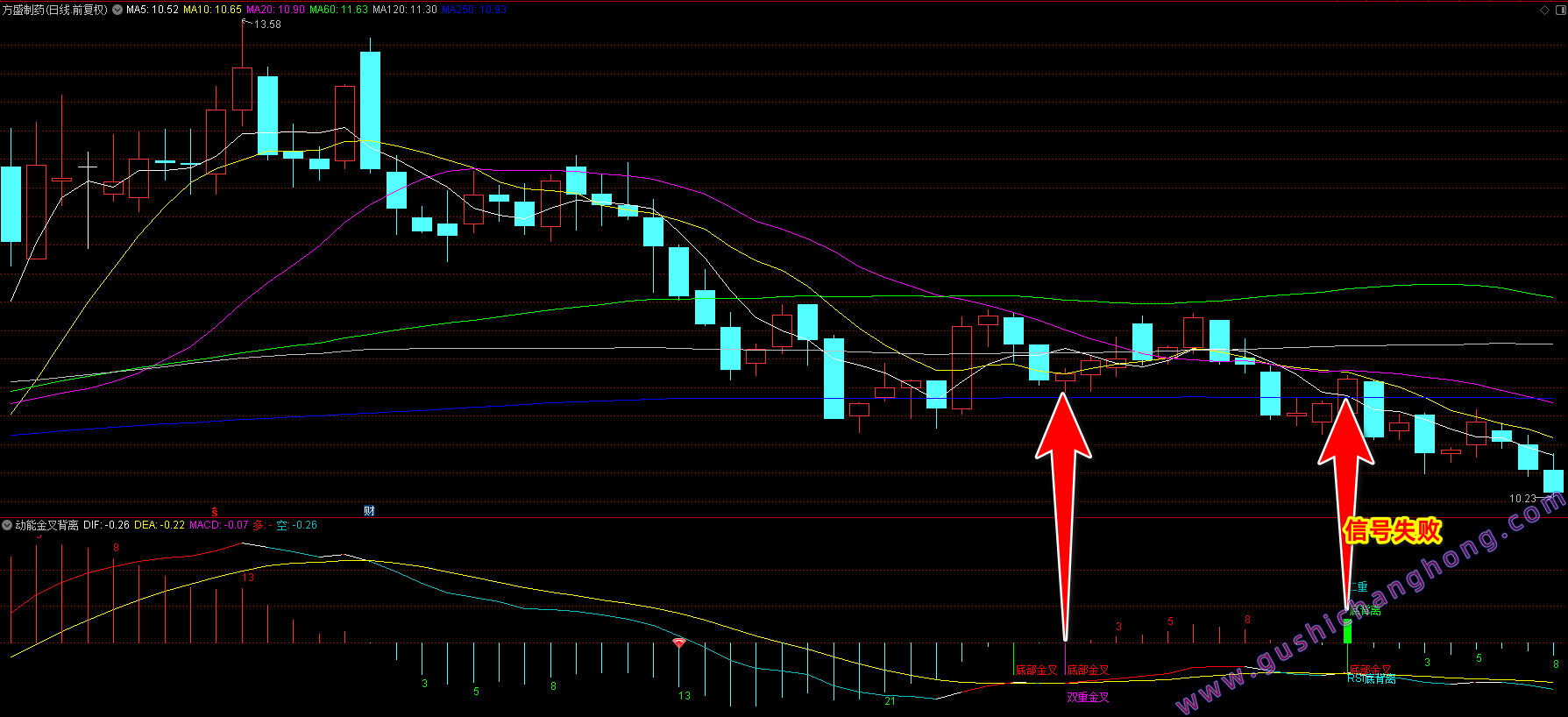
Task: Click the 财 financial info marker
Action: [x=369, y=511]
